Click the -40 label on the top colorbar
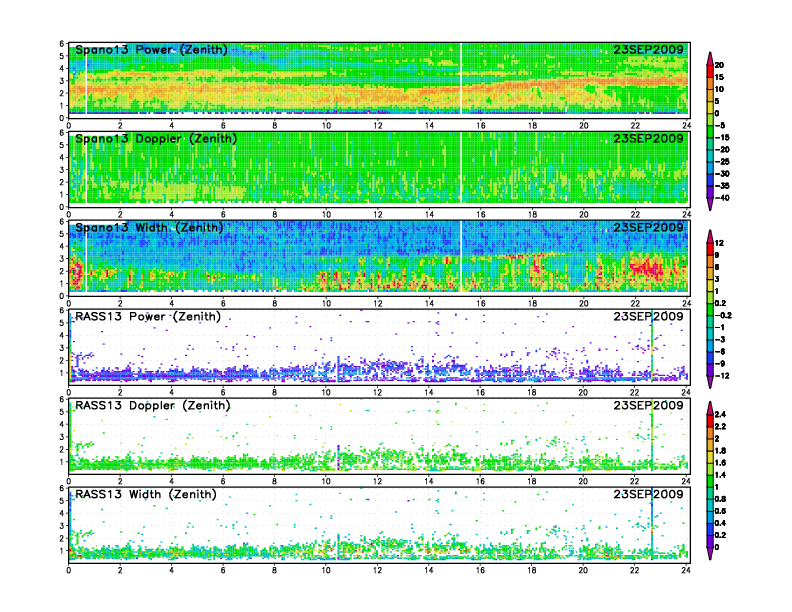This screenshot has width=792, height=612. point(722,198)
